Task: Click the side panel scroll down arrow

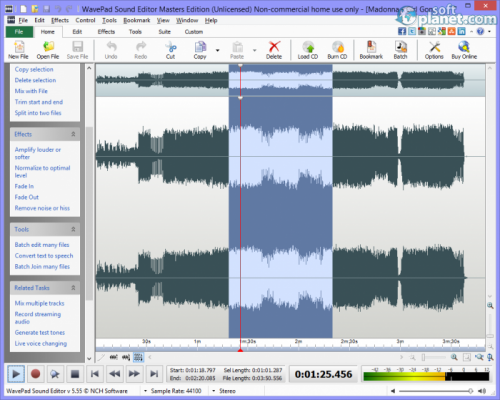Action: (x=89, y=359)
